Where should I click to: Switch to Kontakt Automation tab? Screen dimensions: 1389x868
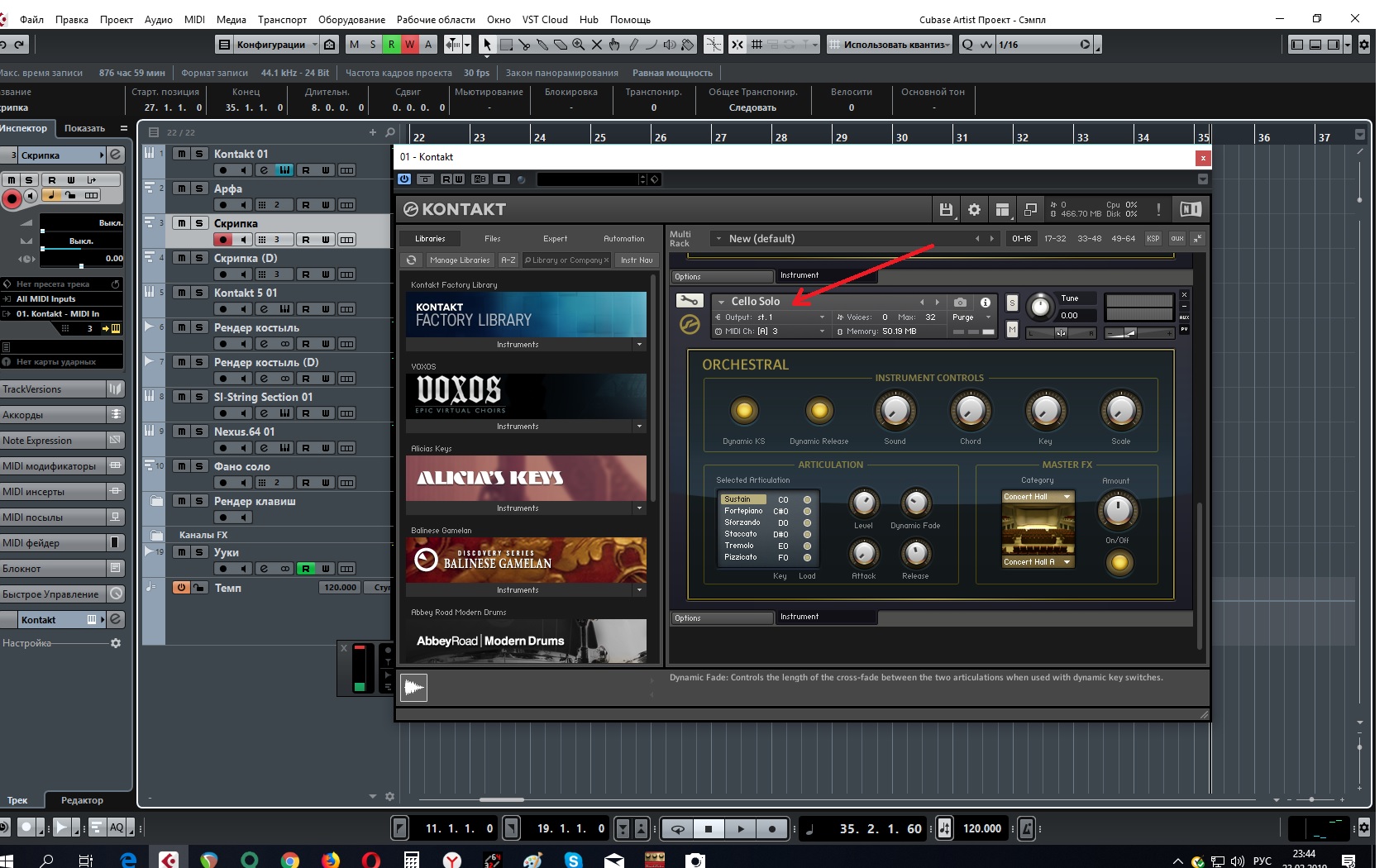pyautogui.click(x=624, y=239)
